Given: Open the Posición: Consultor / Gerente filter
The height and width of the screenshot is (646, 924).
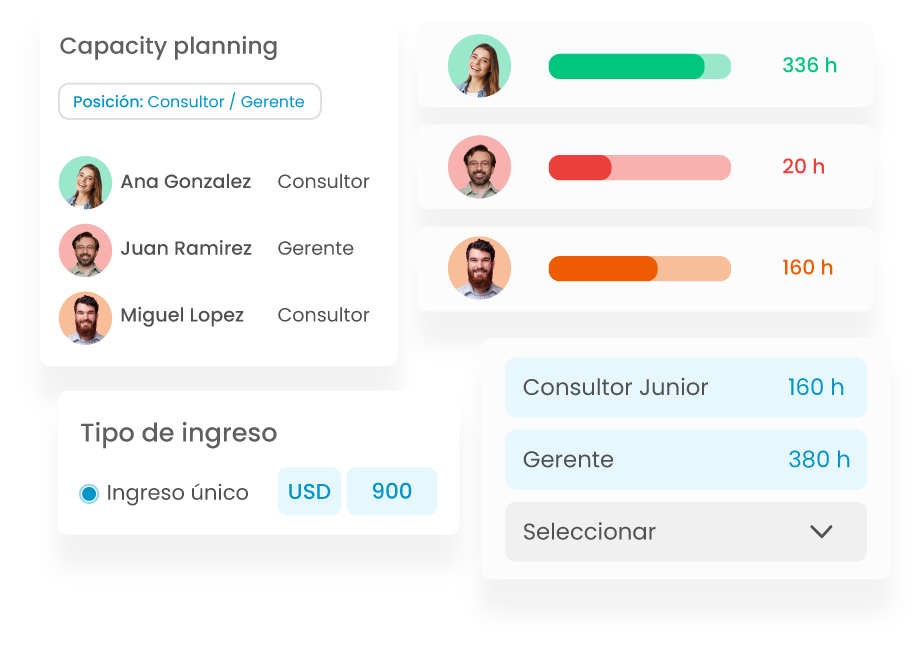Looking at the screenshot, I should (x=190, y=101).
